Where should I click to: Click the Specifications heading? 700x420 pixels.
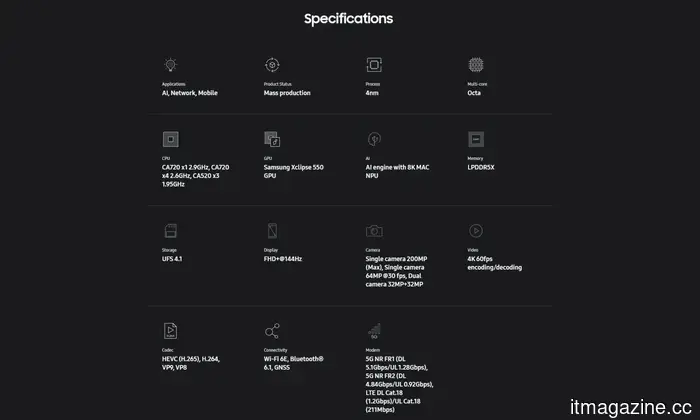(348, 19)
